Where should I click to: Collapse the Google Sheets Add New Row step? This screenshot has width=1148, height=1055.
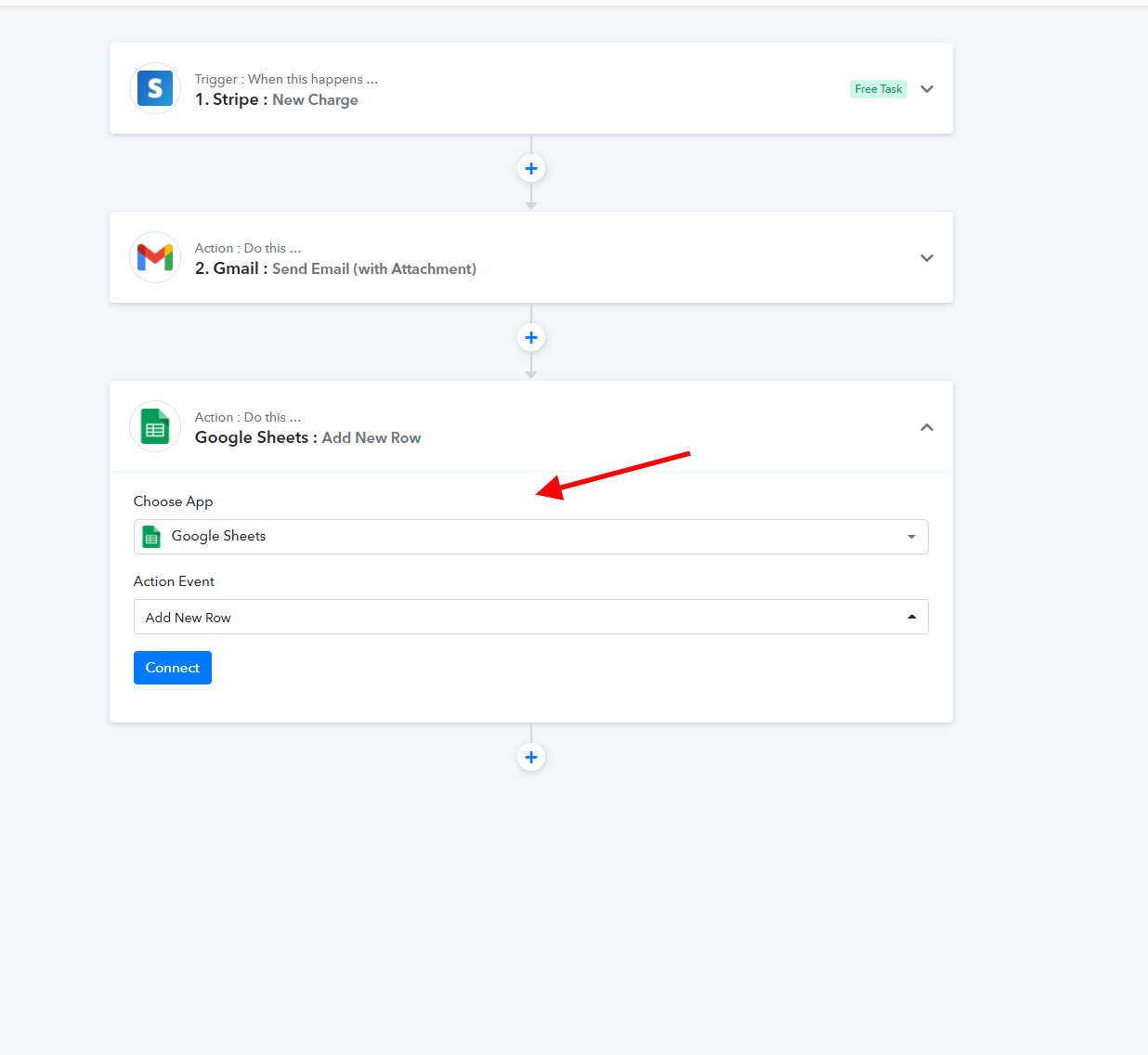pos(927,427)
